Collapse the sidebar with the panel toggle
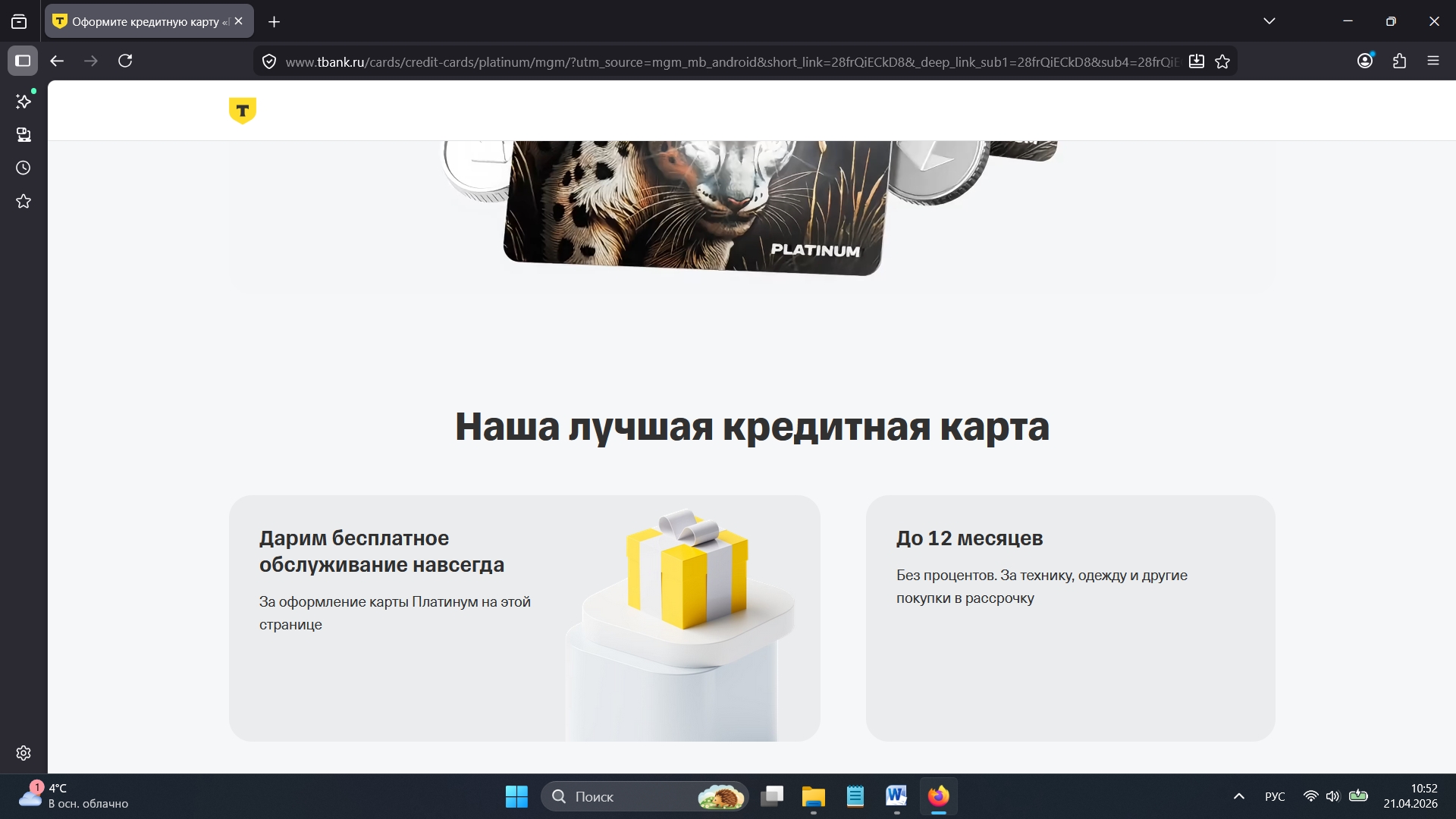Screen dimensions: 1456x819 (x=22, y=61)
